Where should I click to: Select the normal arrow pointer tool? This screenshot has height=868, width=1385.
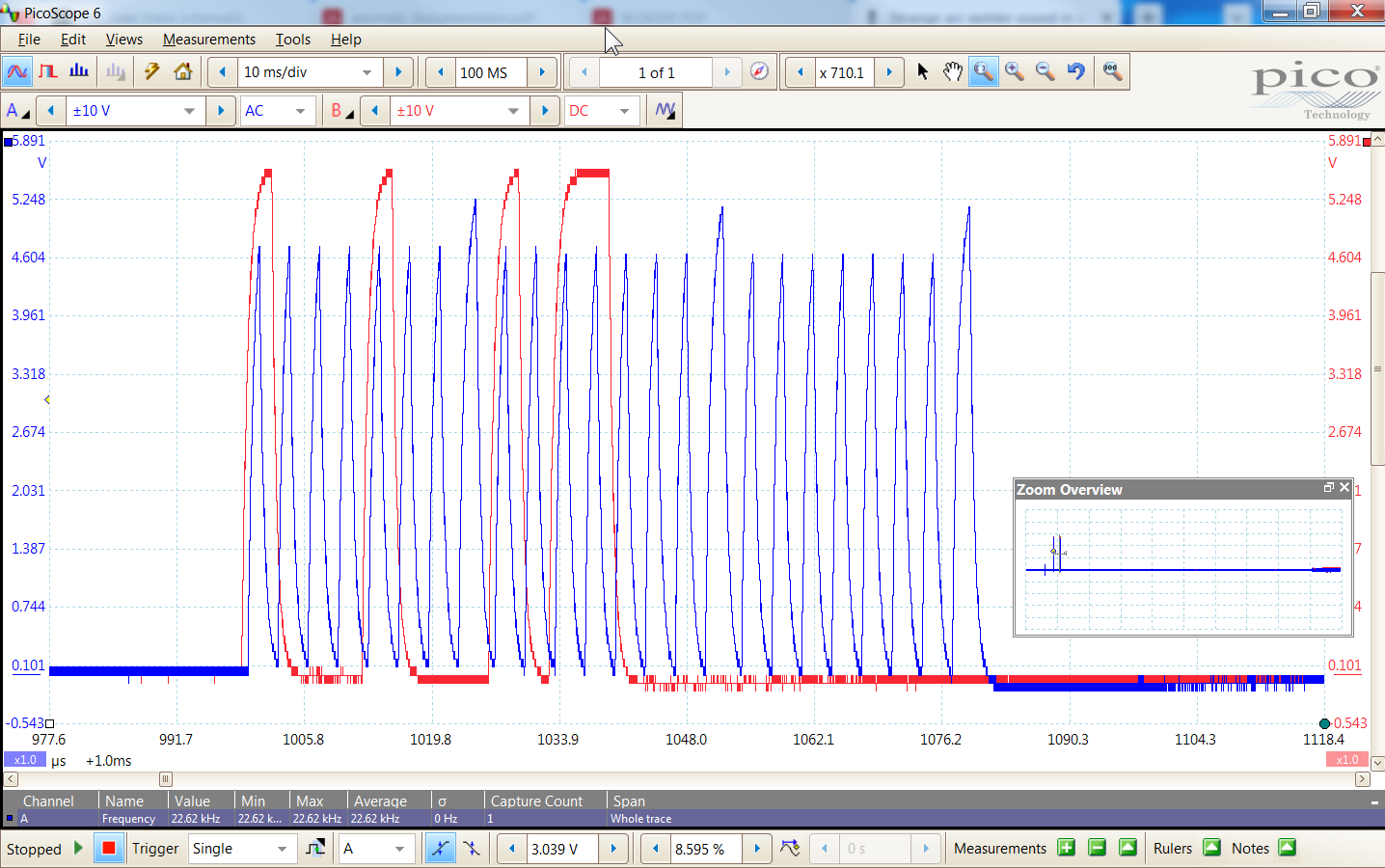pos(922,71)
